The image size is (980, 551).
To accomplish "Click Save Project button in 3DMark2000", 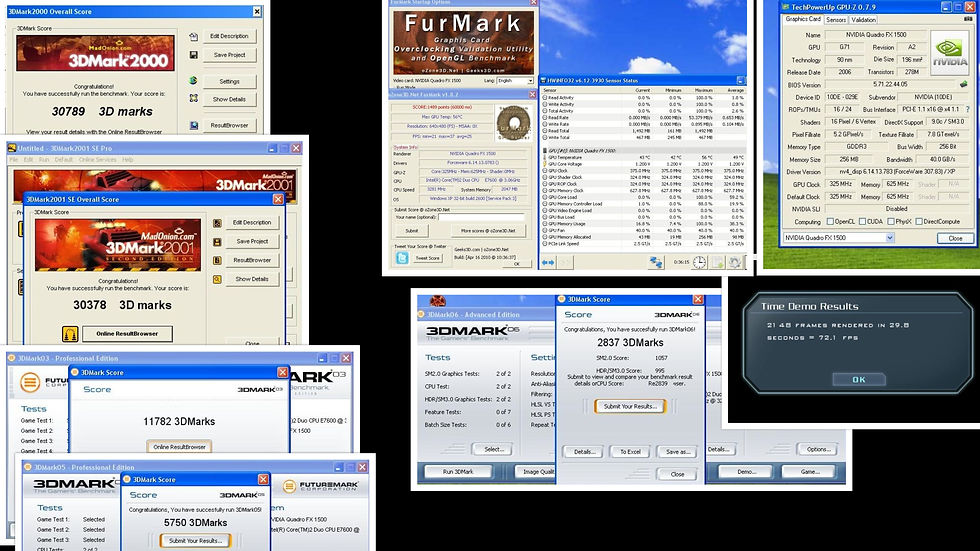I will [229, 55].
